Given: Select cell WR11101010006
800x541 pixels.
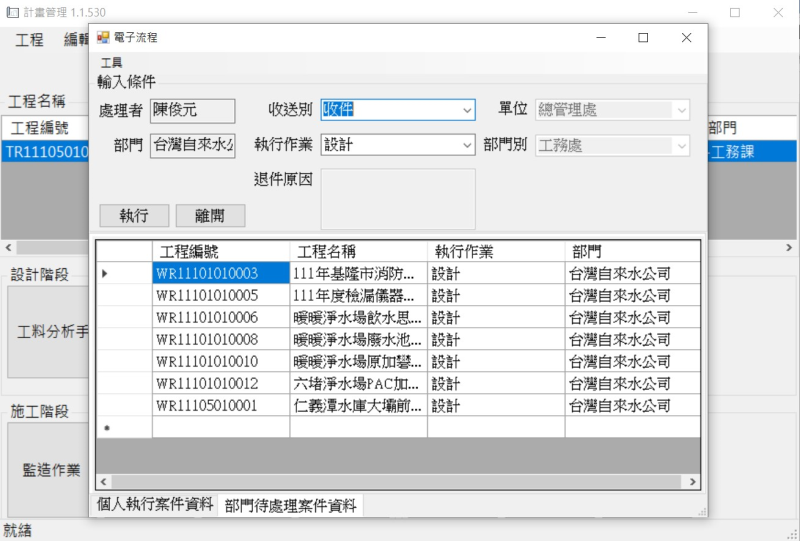Looking at the screenshot, I should click(x=221, y=317).
